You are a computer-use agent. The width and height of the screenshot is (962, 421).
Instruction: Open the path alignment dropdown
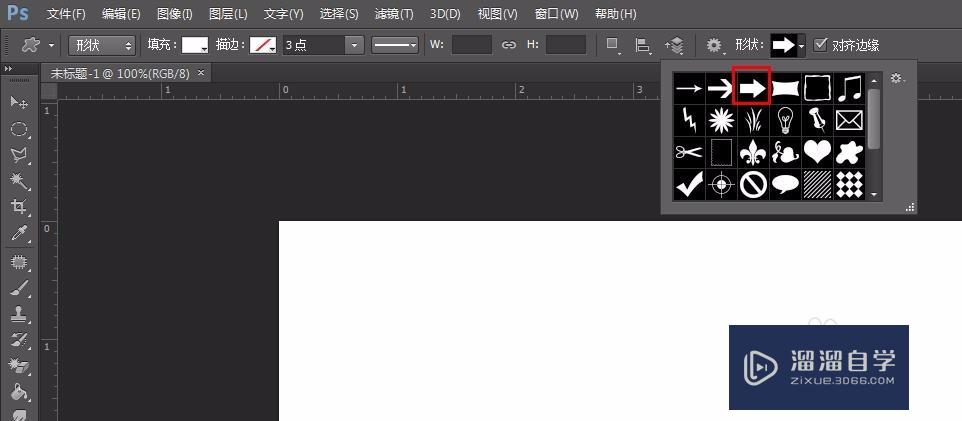[643, 45]
